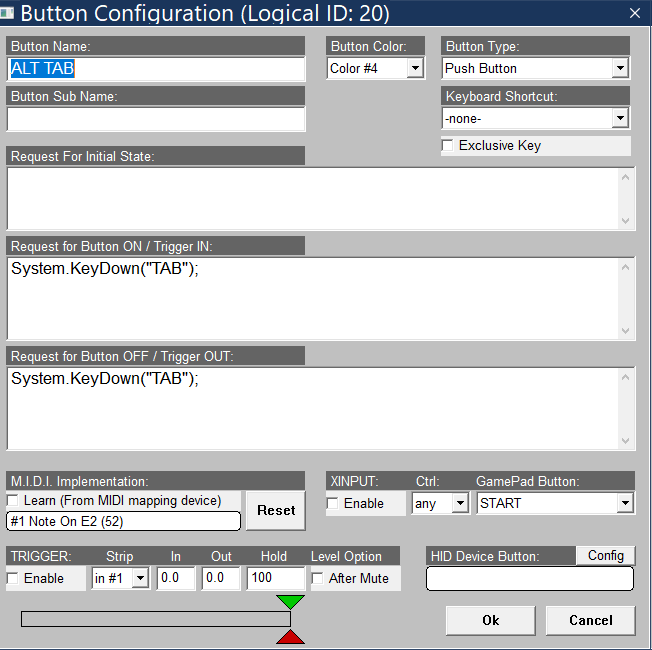652x650 pixels.
Task: Open the GamePad Button dropdown
Action: click(625, 503)
